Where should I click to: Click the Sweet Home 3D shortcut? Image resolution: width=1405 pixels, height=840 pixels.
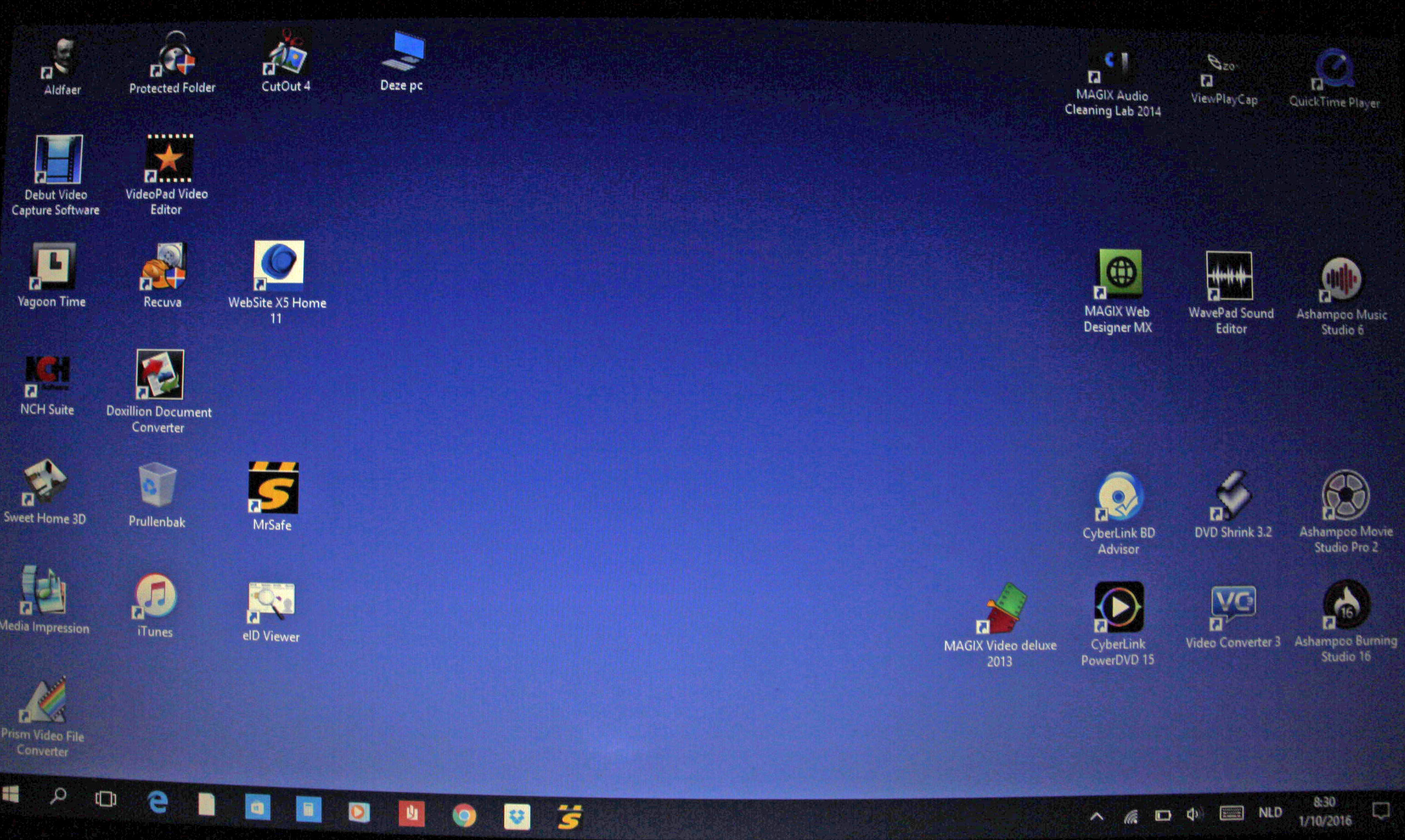click(x=44, y=482)
